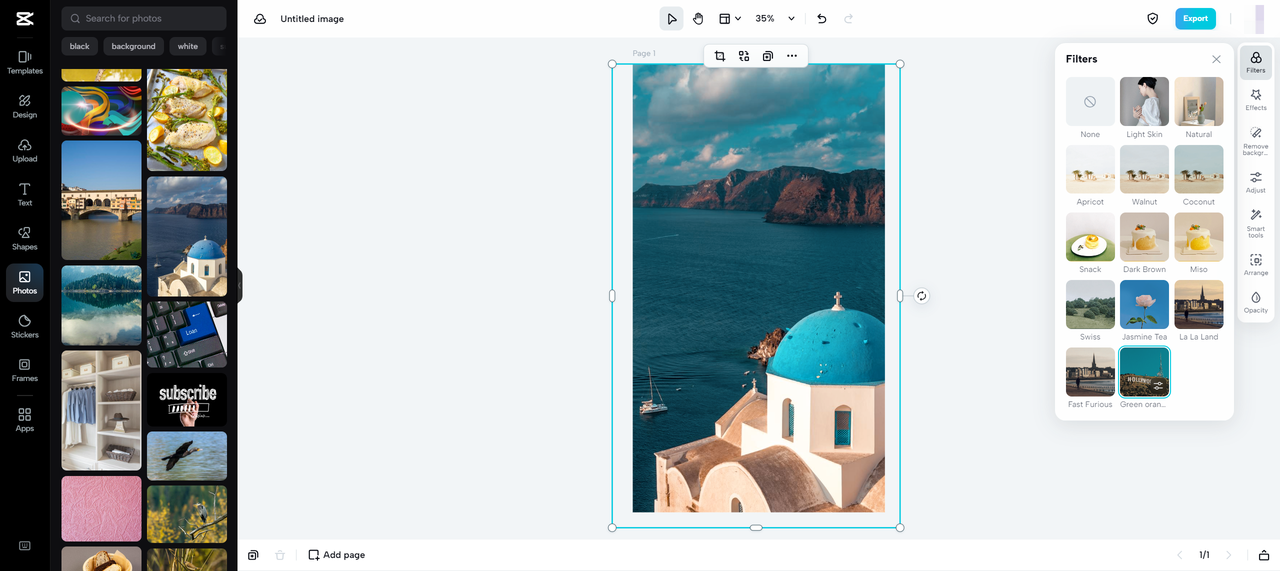Viewport: 1280px width, 571px height.
Task: Click the Export button
Action: point(1195,18)
